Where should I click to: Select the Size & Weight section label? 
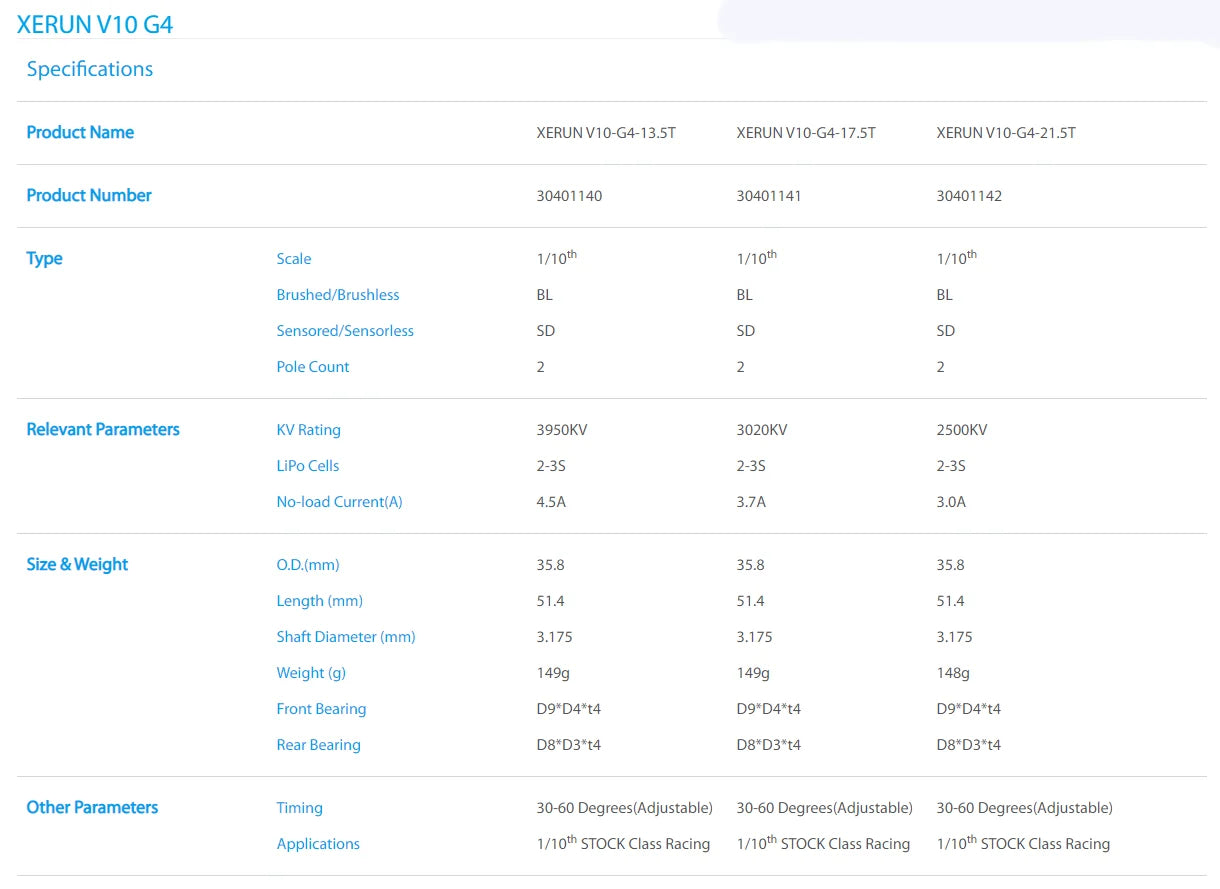pos(77,564)
